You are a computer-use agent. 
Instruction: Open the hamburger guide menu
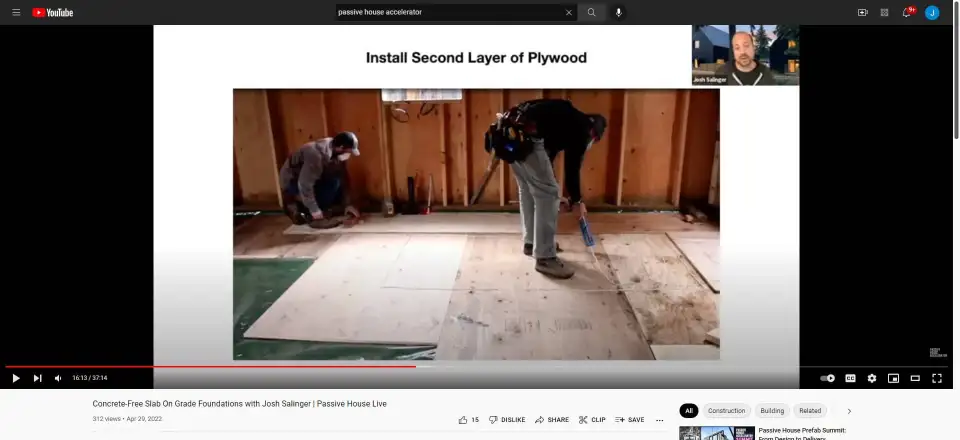click(16, 12)
